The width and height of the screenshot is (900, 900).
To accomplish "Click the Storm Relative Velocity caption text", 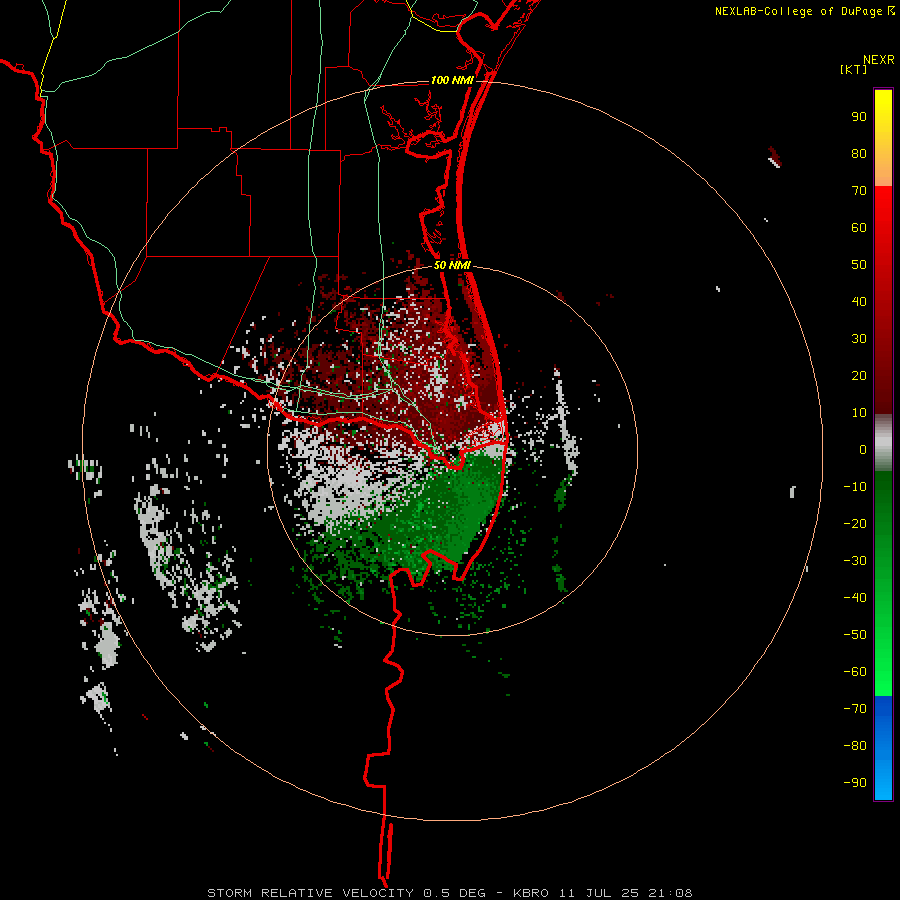I will point(310,893).
